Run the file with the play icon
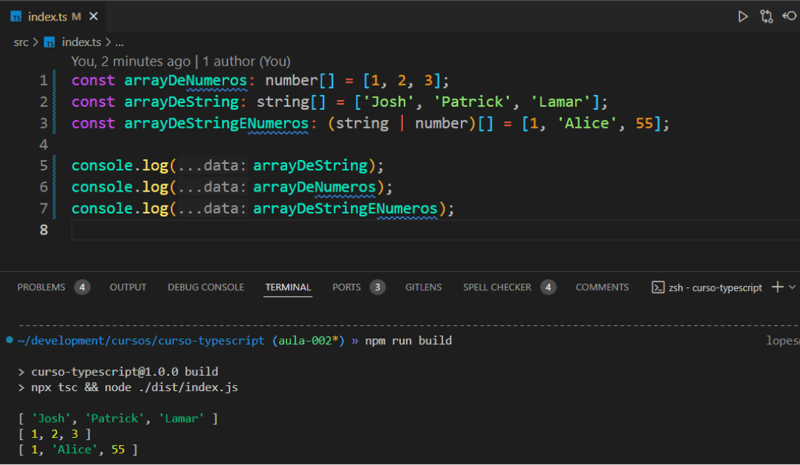Screen dimensions: 800x465 (x=742, y=16)
